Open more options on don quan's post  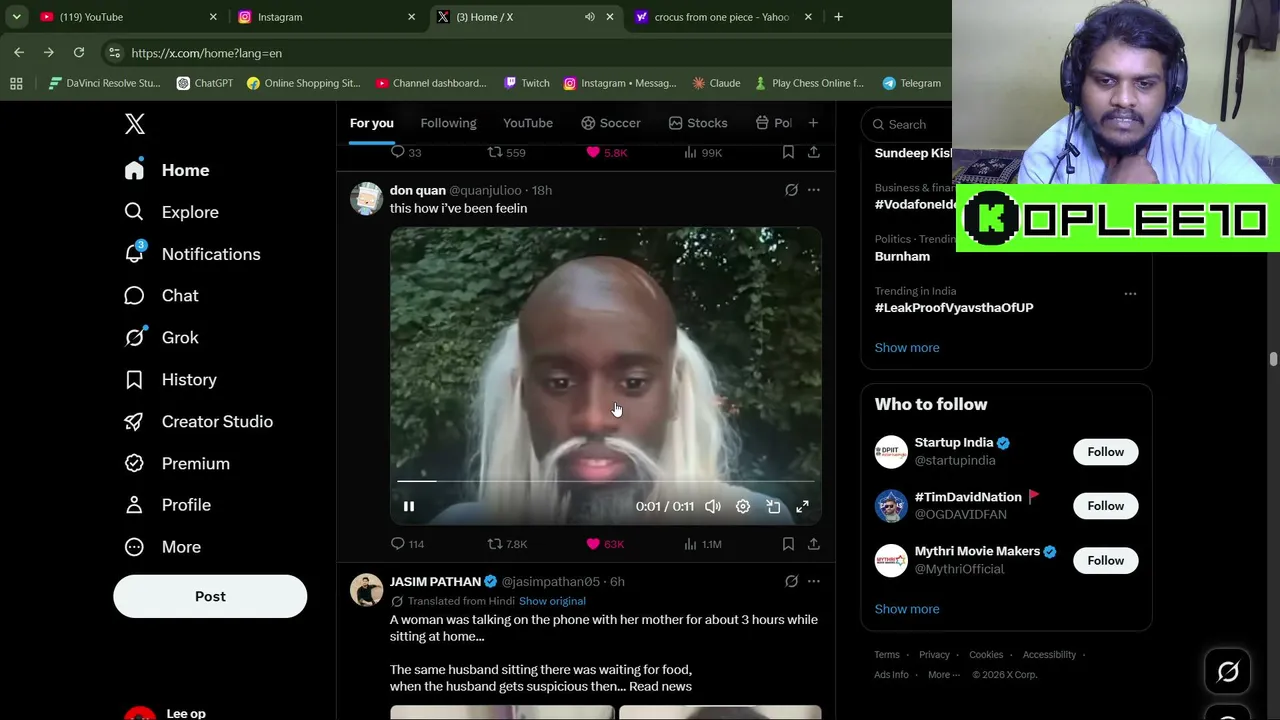pyautogui.click(x=814, y=190)
